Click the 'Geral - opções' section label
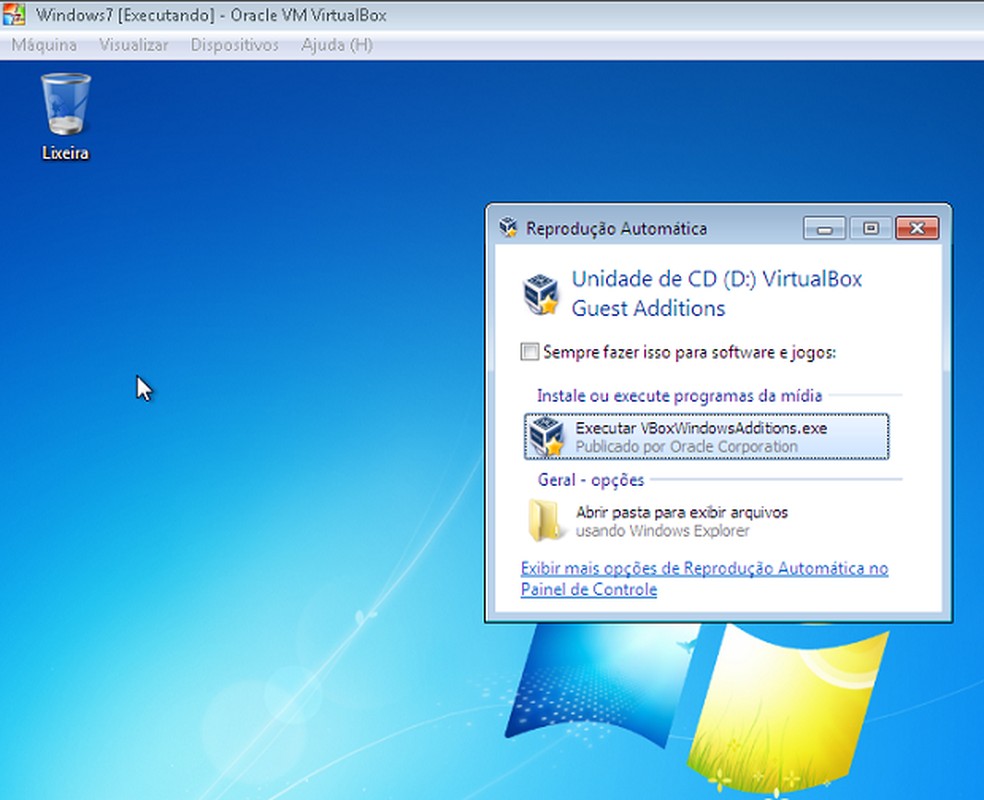This screenshot has width=984, height=800. 591,480
